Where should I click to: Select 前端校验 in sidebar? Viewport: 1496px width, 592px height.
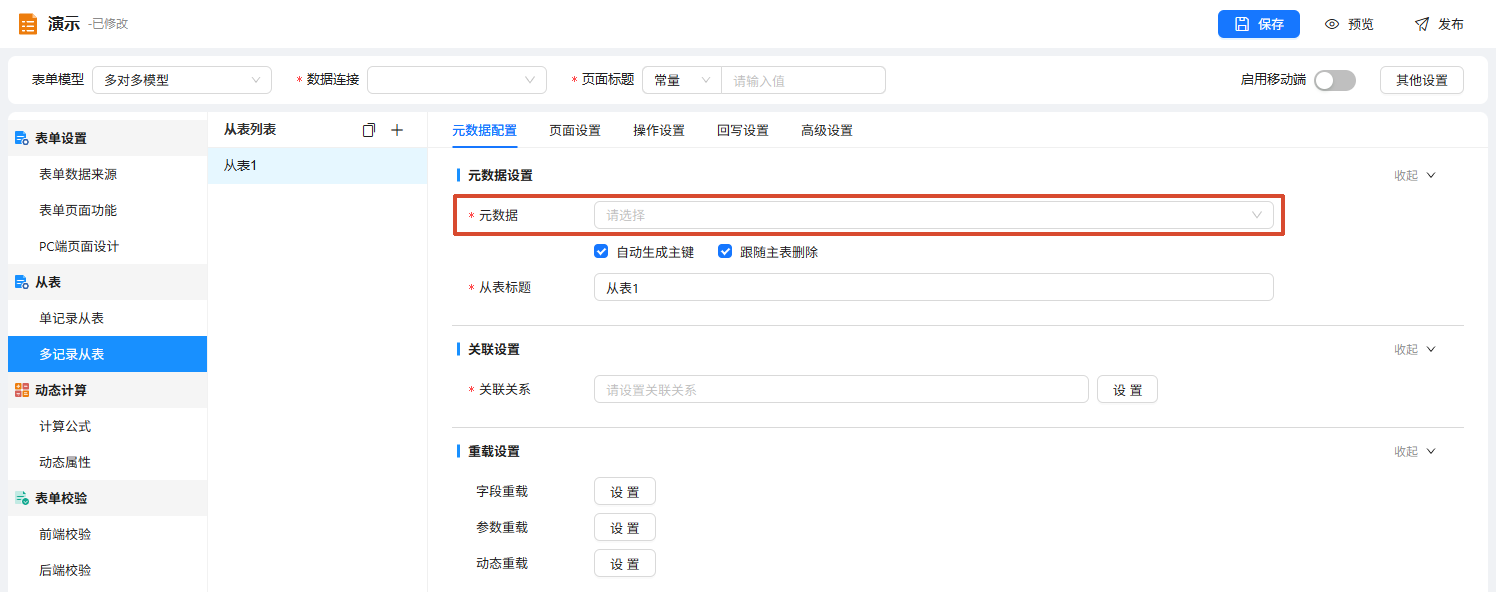coord(107,534)
